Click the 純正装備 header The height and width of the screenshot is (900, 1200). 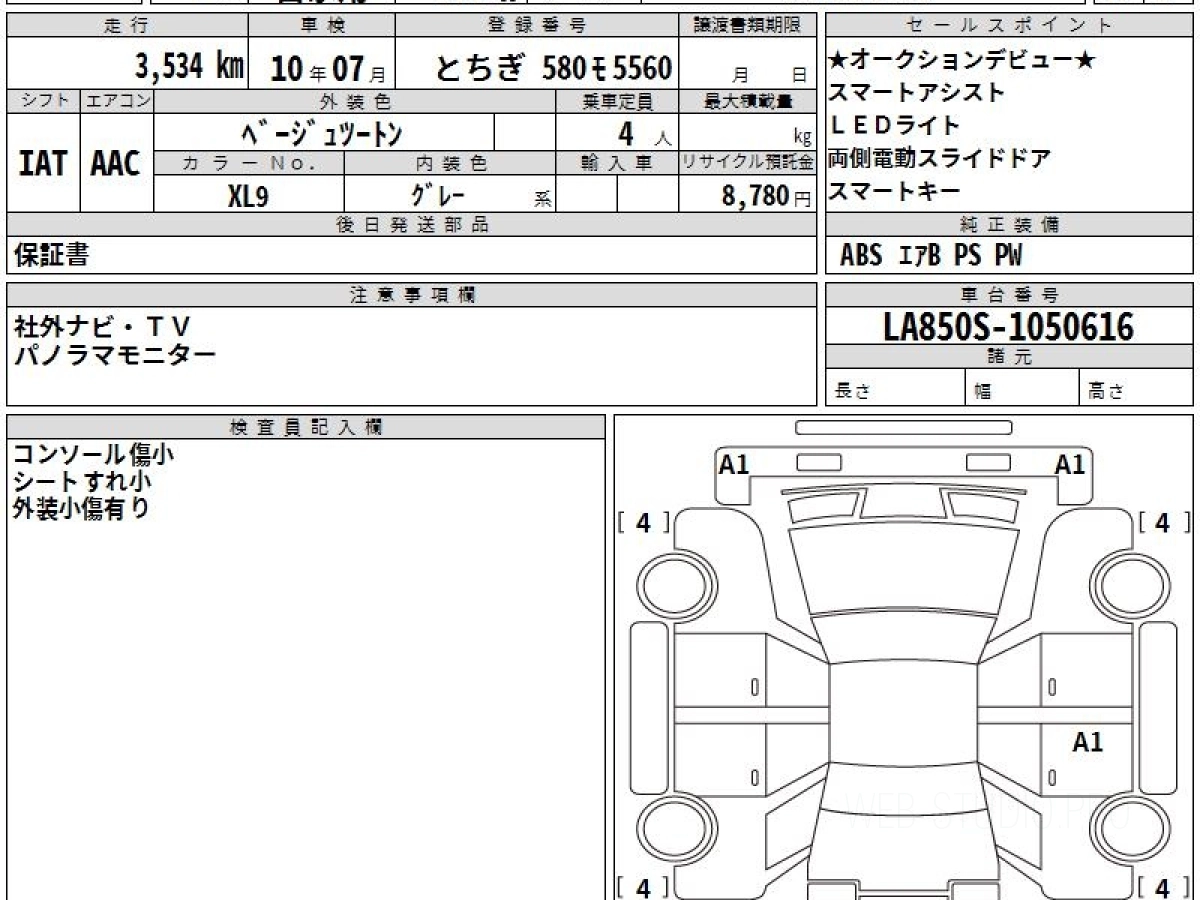(1009, 225)
